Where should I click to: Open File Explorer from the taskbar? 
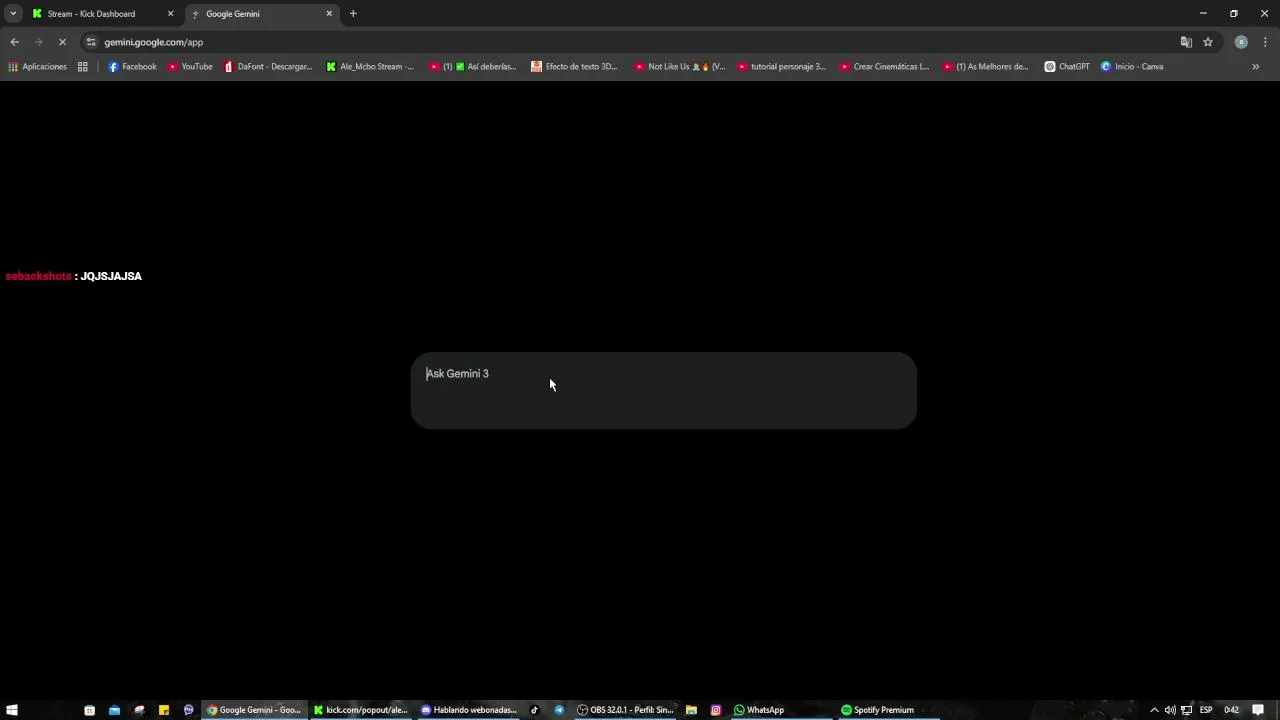point(691,710)
